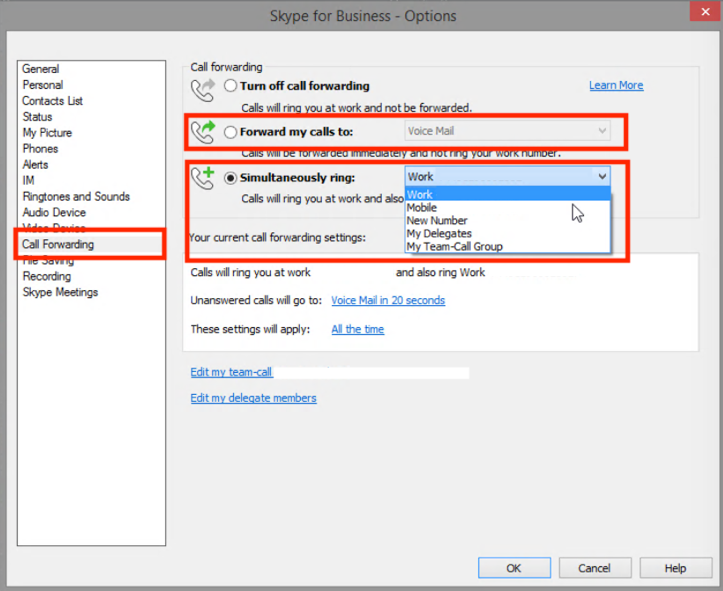Open the Audio Device category
Screen dimensions: 723x591
tap(54, 213)
